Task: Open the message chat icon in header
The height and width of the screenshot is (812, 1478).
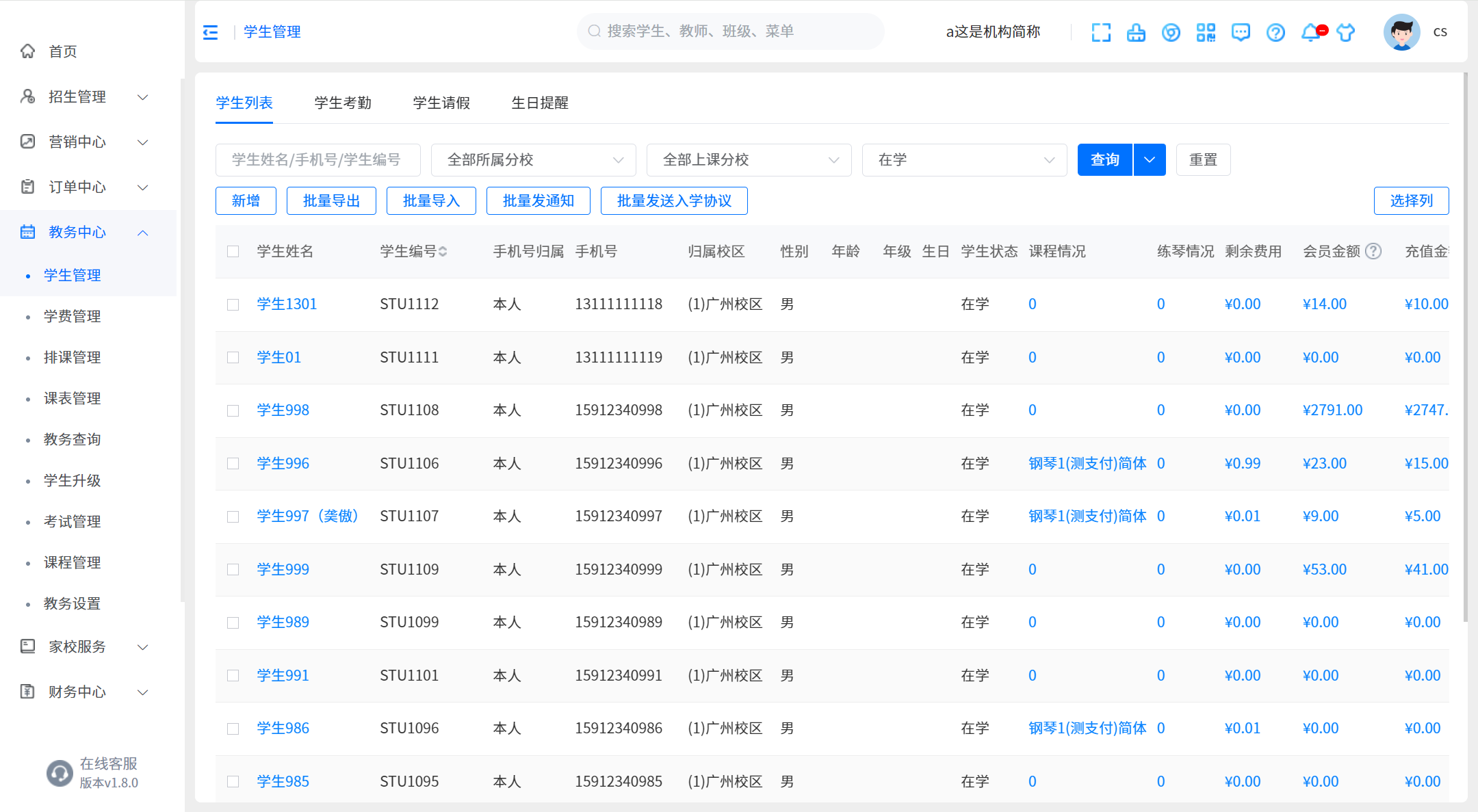Action: click(x=1241, y=32)
